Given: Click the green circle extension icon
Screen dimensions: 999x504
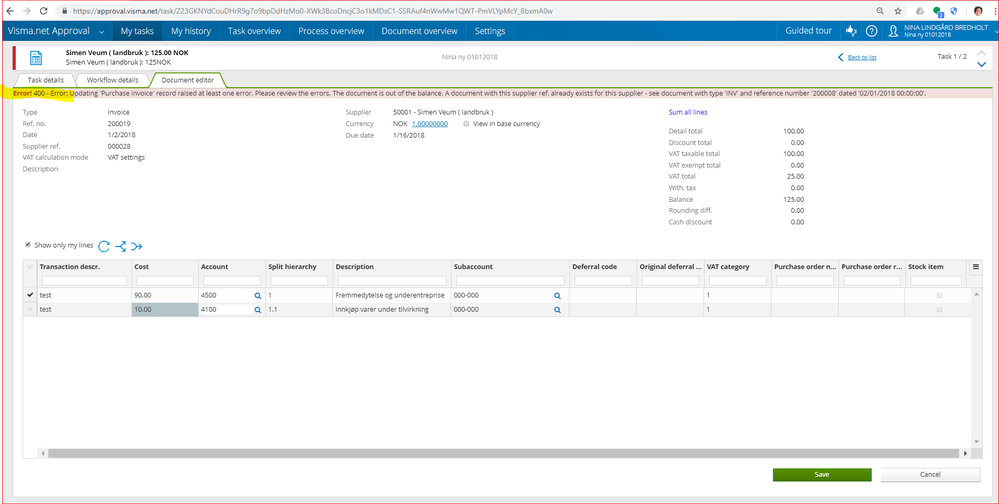Looking at the screenshot, I should pos(937,11).
